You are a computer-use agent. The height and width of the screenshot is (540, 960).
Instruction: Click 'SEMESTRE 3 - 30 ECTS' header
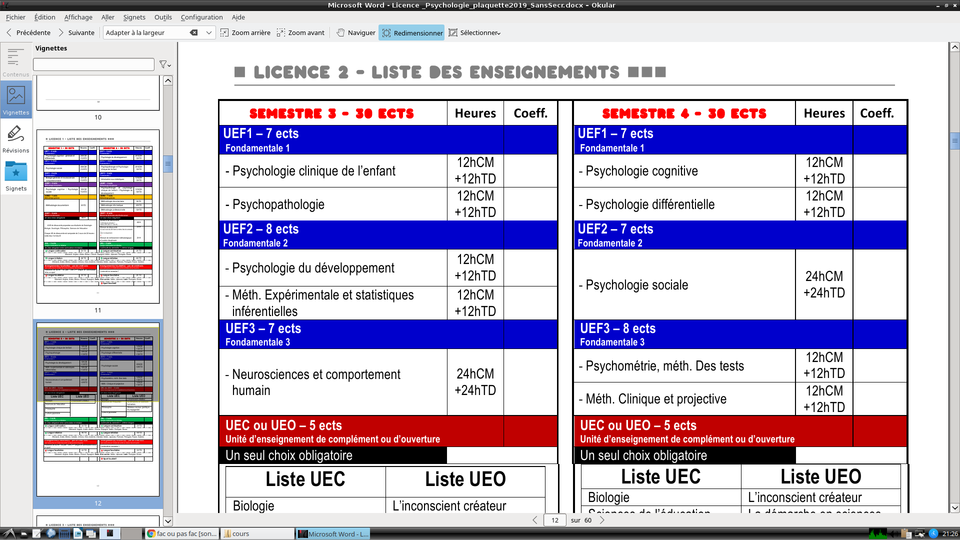click(332, 113)
